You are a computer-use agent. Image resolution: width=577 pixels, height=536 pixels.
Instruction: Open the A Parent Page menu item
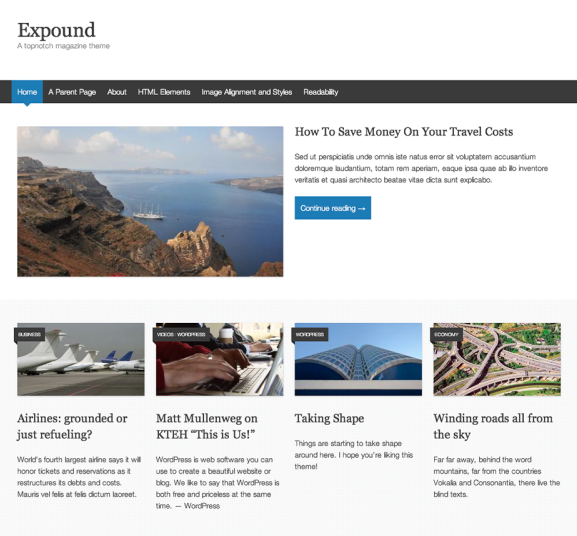72,92
